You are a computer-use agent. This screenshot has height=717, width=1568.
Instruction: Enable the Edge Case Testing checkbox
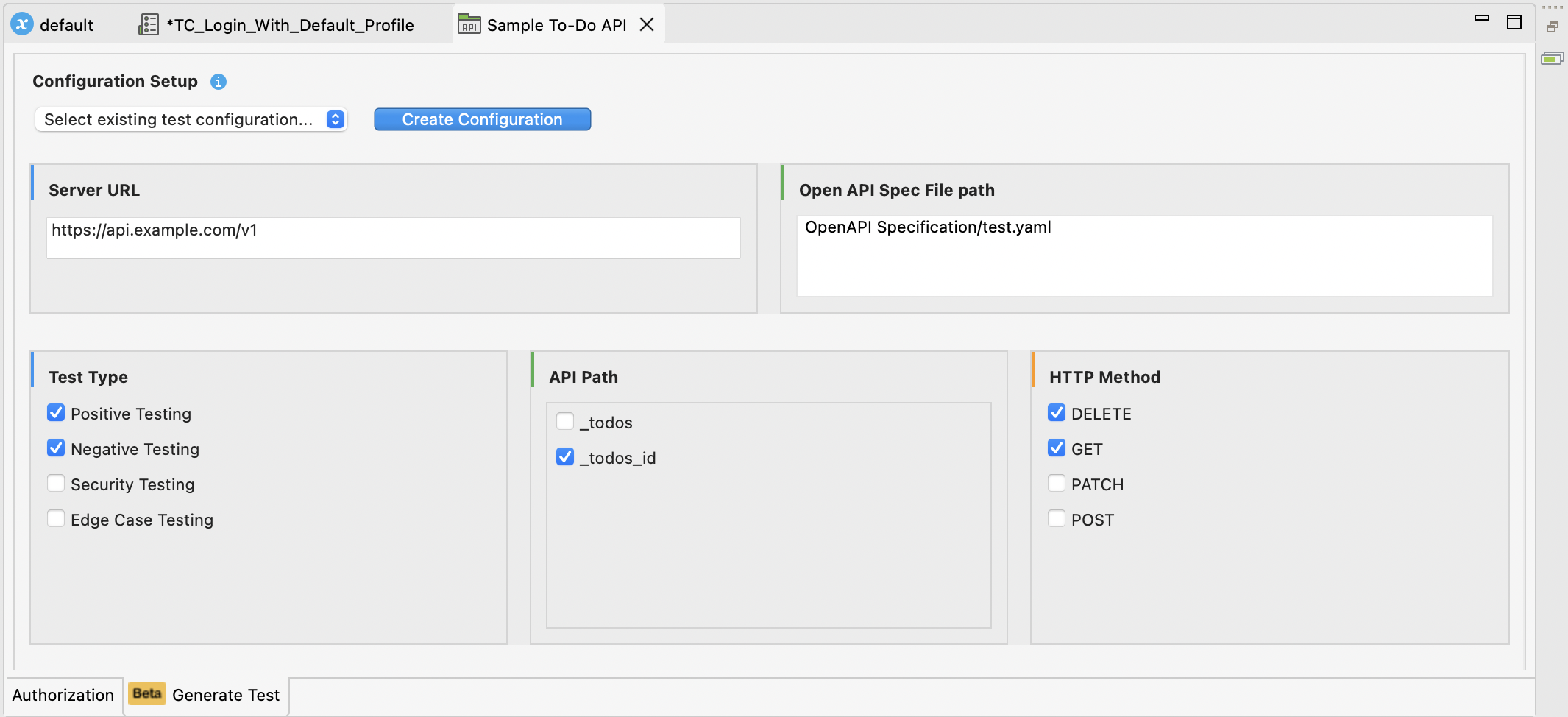coord(56,519)
